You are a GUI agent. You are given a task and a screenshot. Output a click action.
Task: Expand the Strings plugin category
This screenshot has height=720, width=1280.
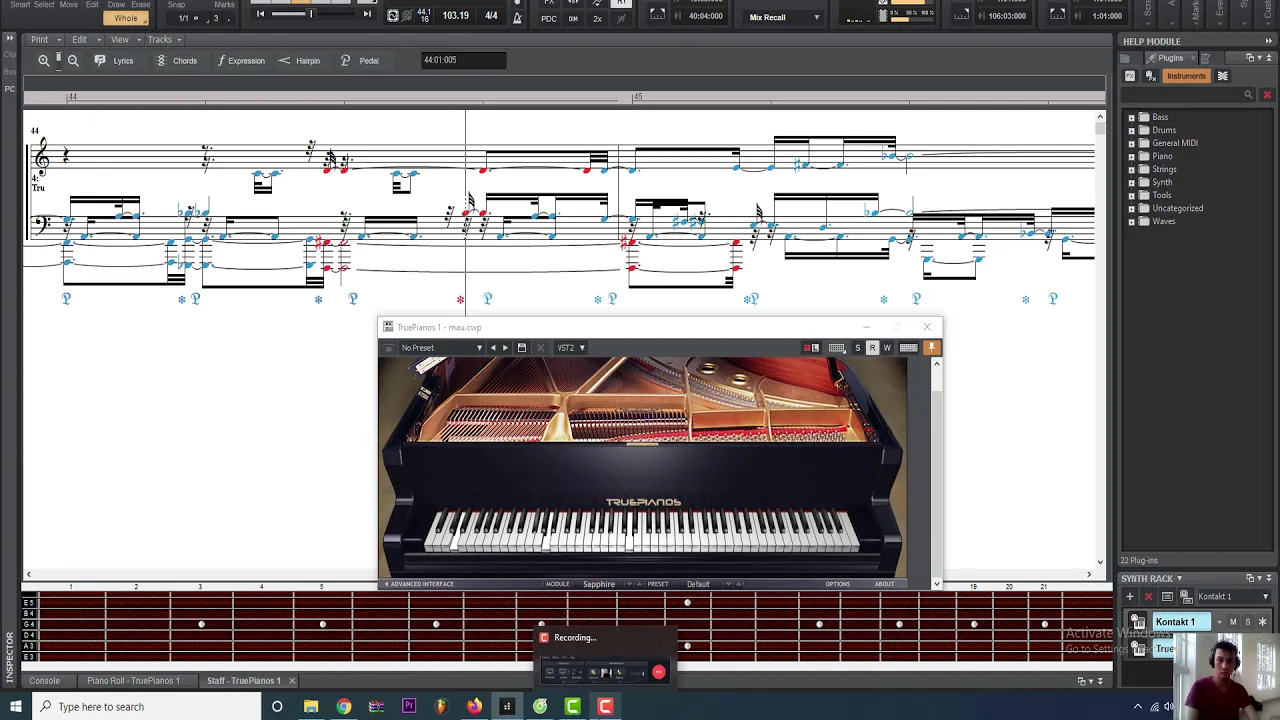pos(1132,170)
